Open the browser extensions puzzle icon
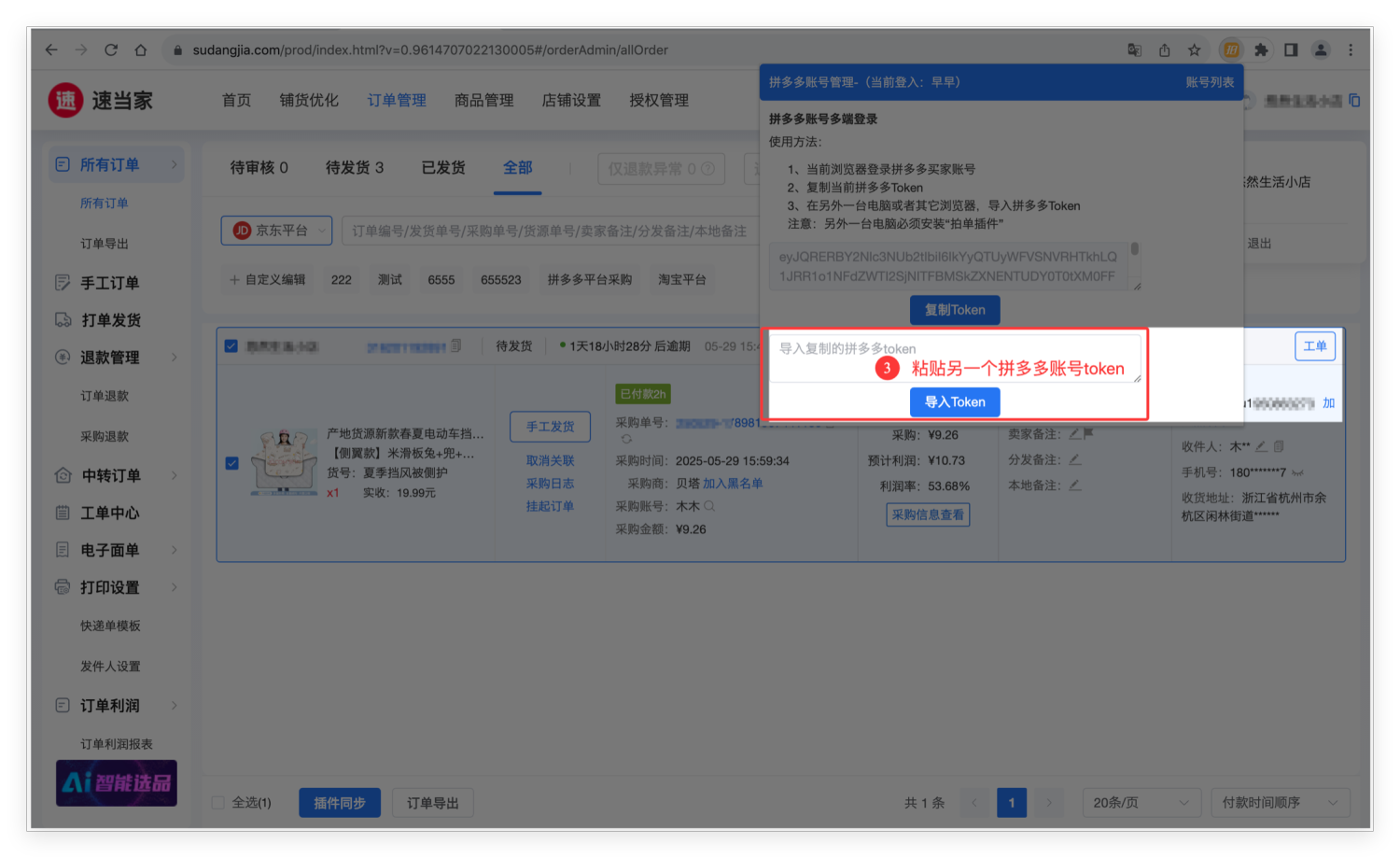This screenshot has width=1400, height=858. coord(1261,50)
